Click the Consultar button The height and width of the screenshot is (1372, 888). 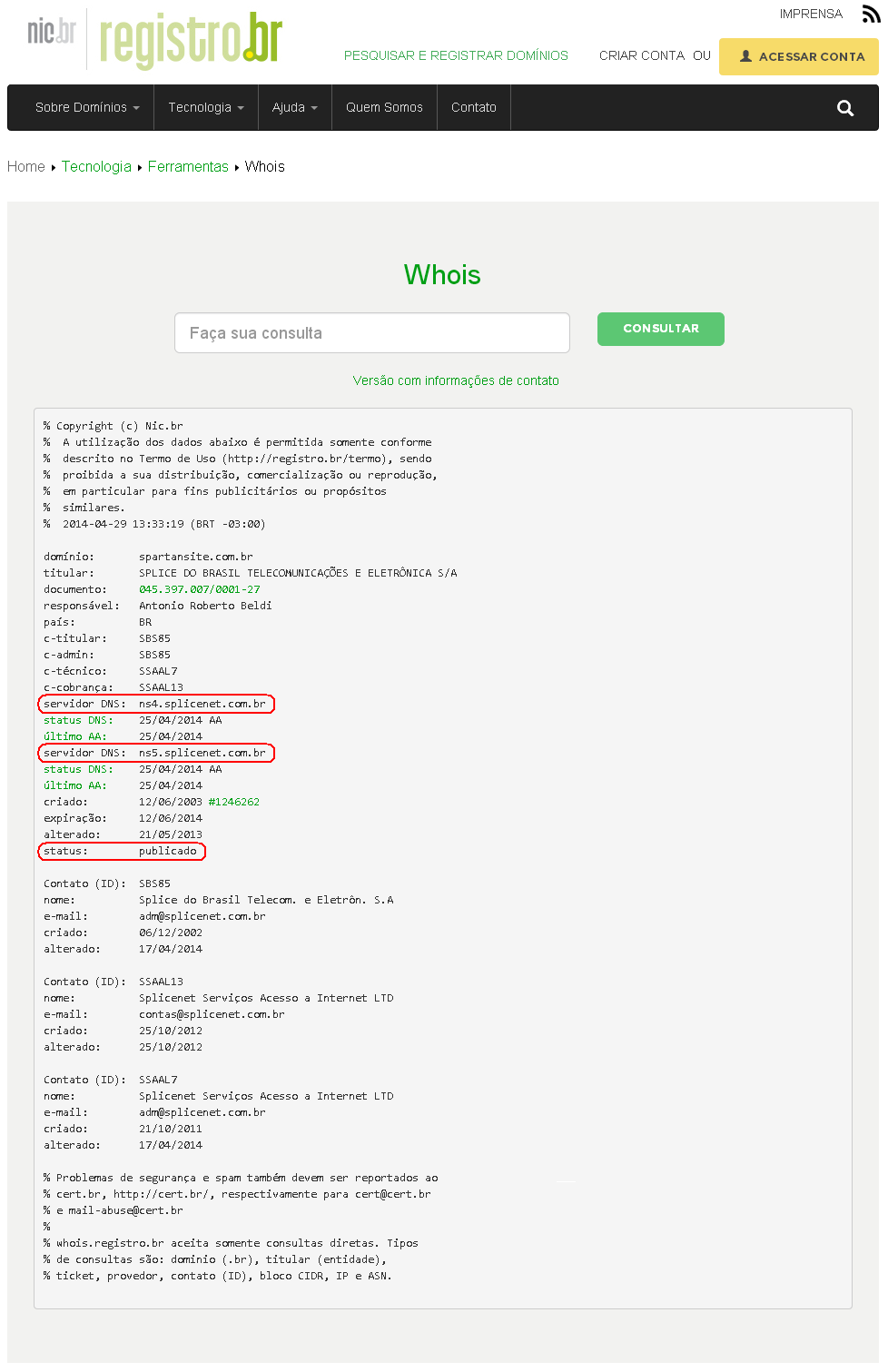click(x=661, y=329)
